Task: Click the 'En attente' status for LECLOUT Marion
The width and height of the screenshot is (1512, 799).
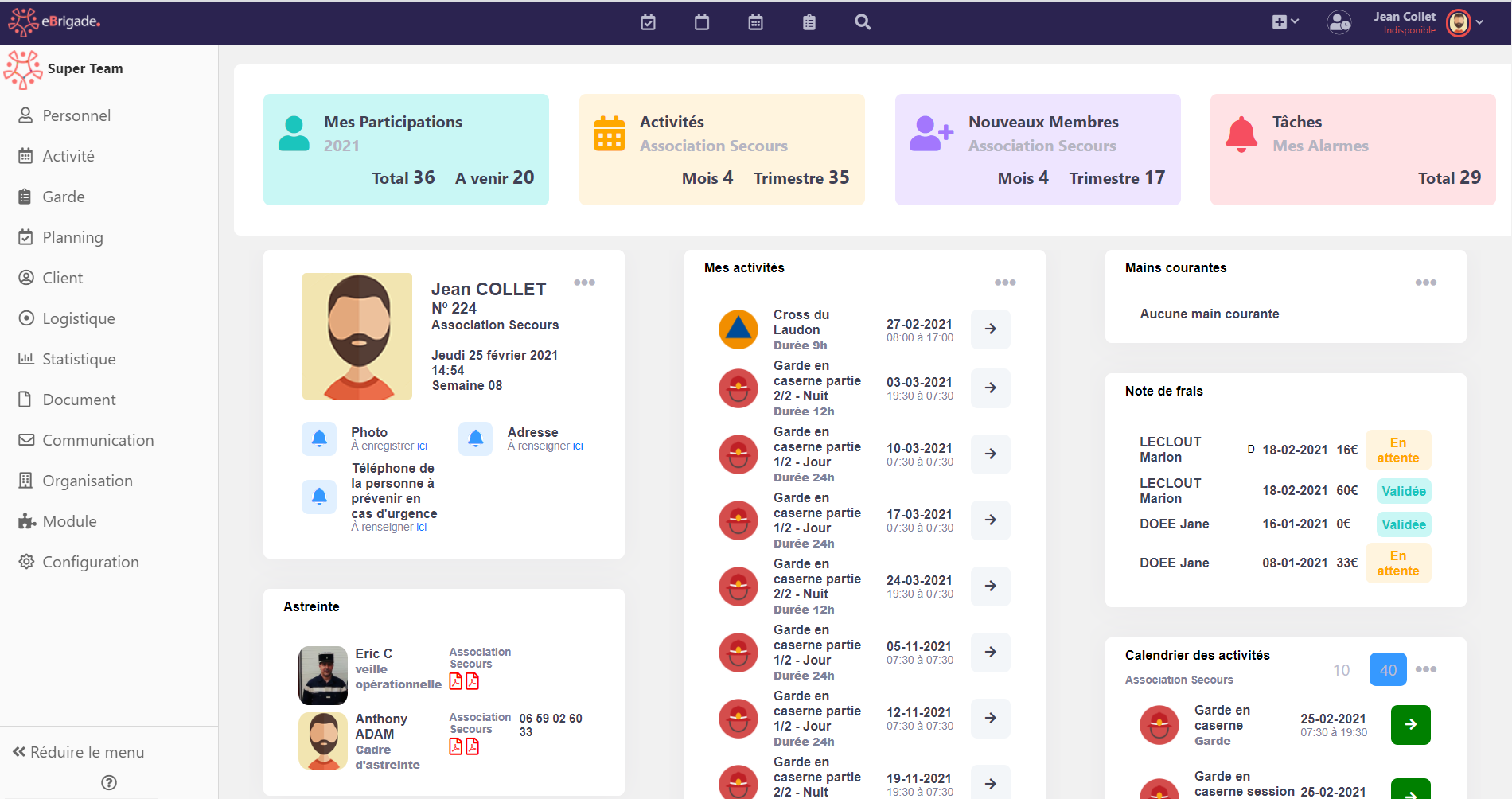Action: coord(1398,450)
